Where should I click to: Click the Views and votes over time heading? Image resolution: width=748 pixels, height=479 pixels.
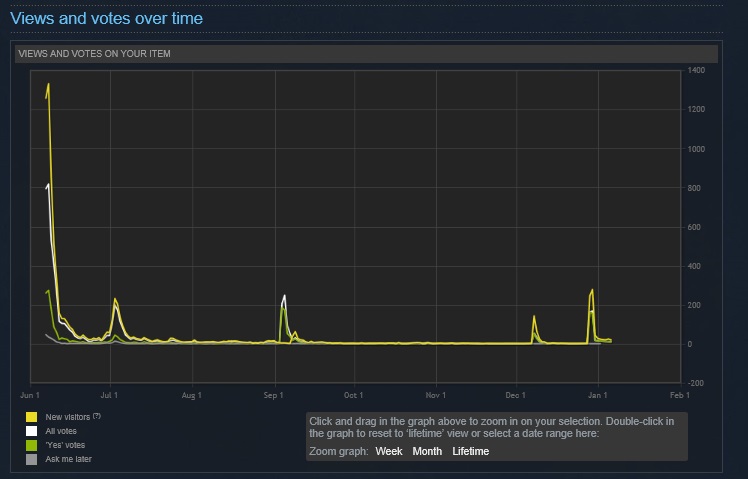tap(106, 18)
